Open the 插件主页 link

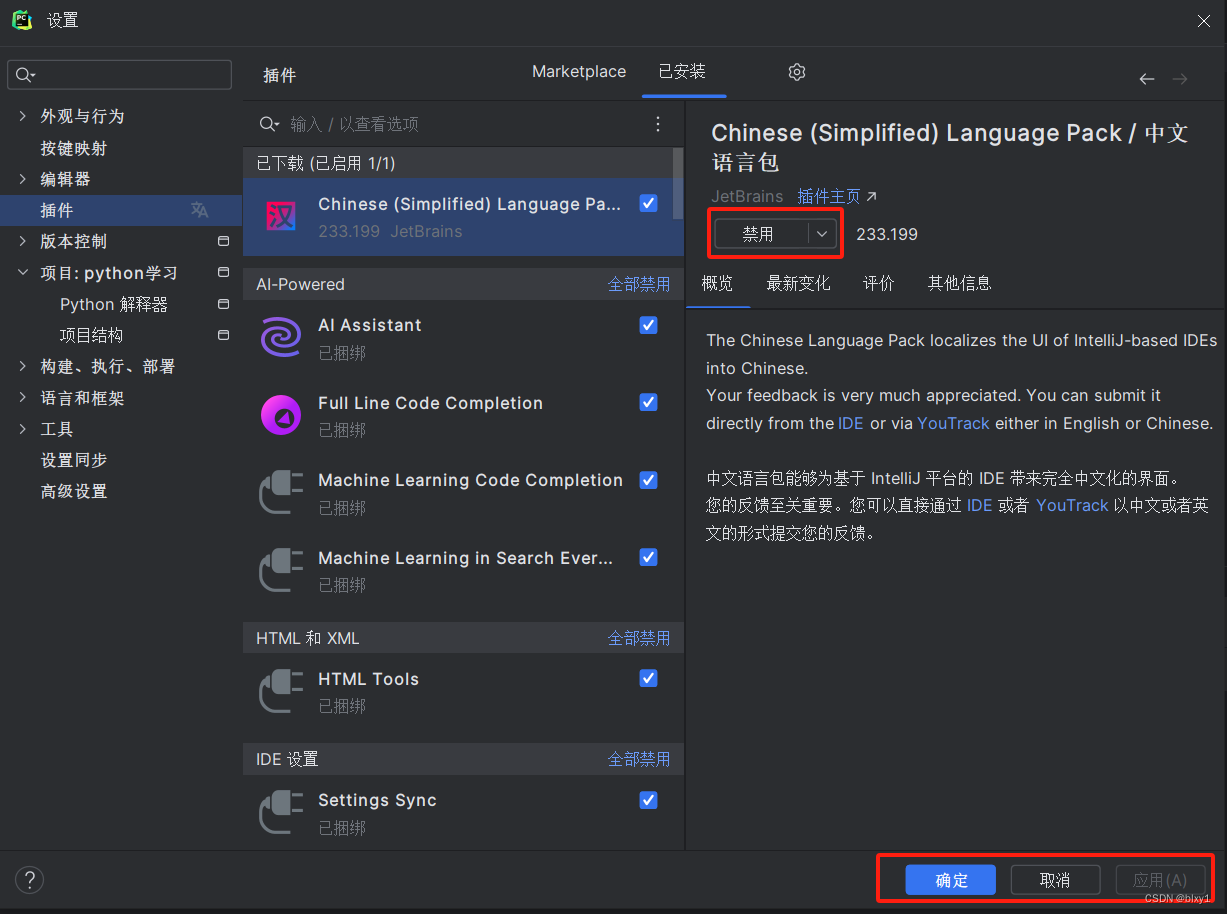coord(830,196)
